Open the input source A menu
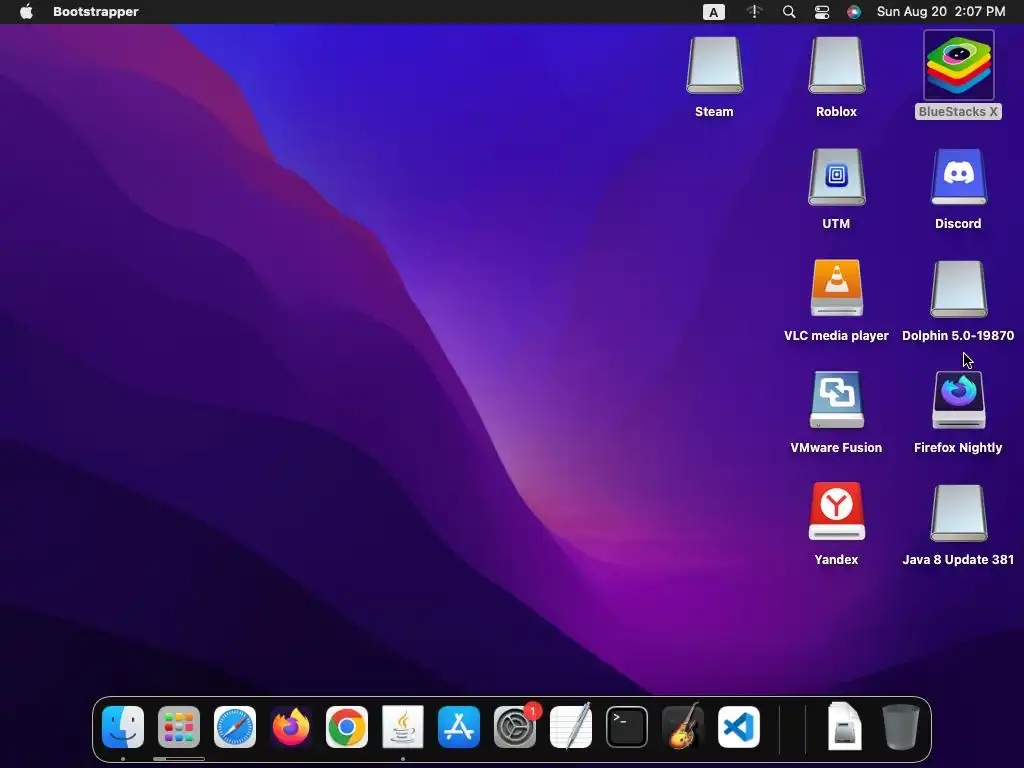 tap(714, 12)
